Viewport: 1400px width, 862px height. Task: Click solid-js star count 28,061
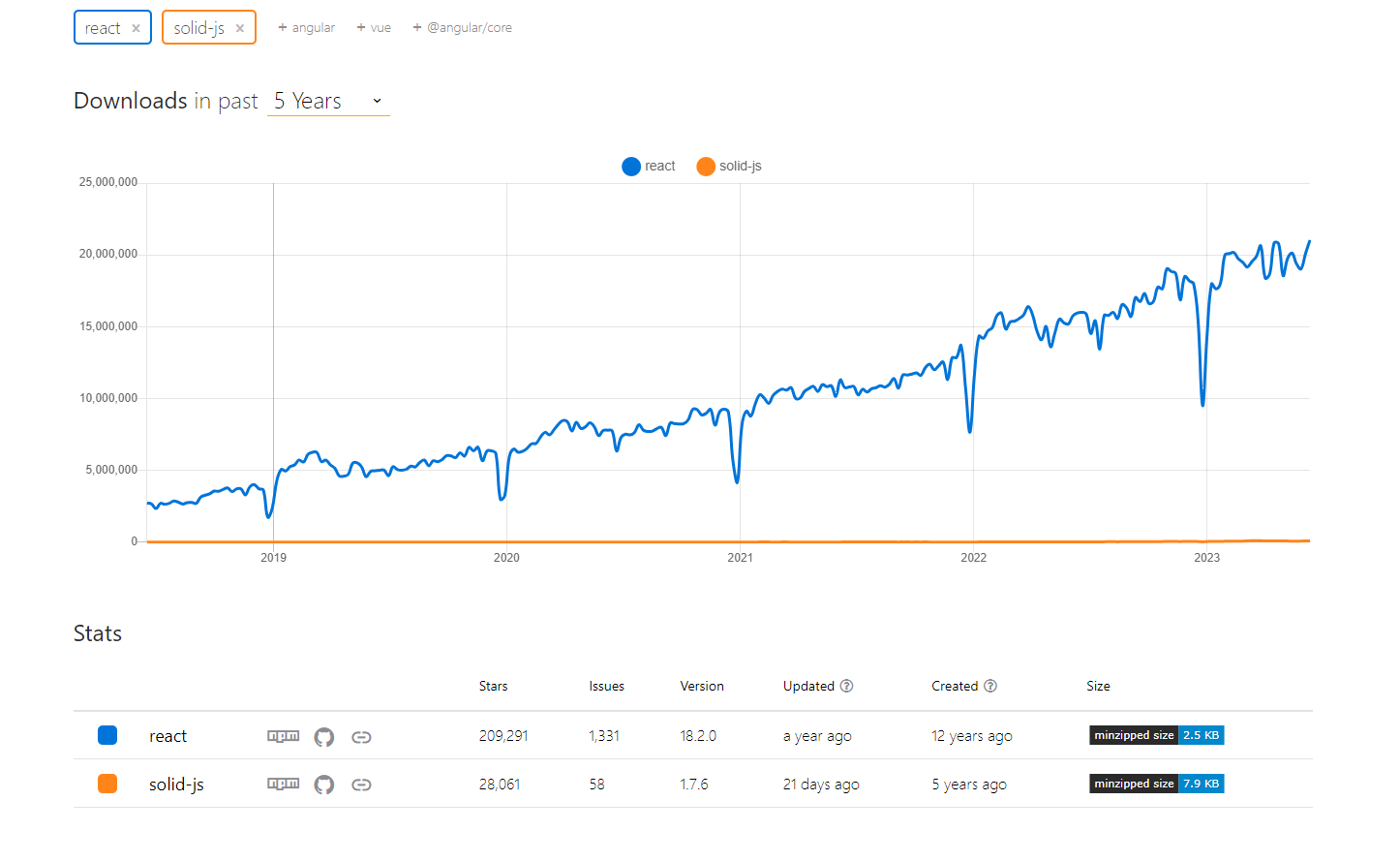(500, 785)
